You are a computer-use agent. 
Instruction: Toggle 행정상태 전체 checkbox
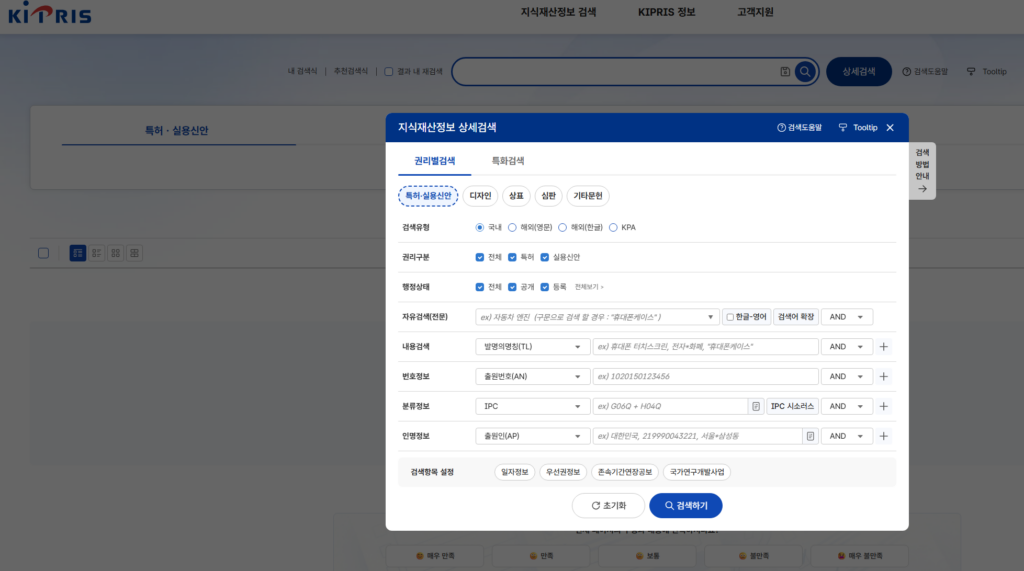pyautogui.click(x=480, y=287)
